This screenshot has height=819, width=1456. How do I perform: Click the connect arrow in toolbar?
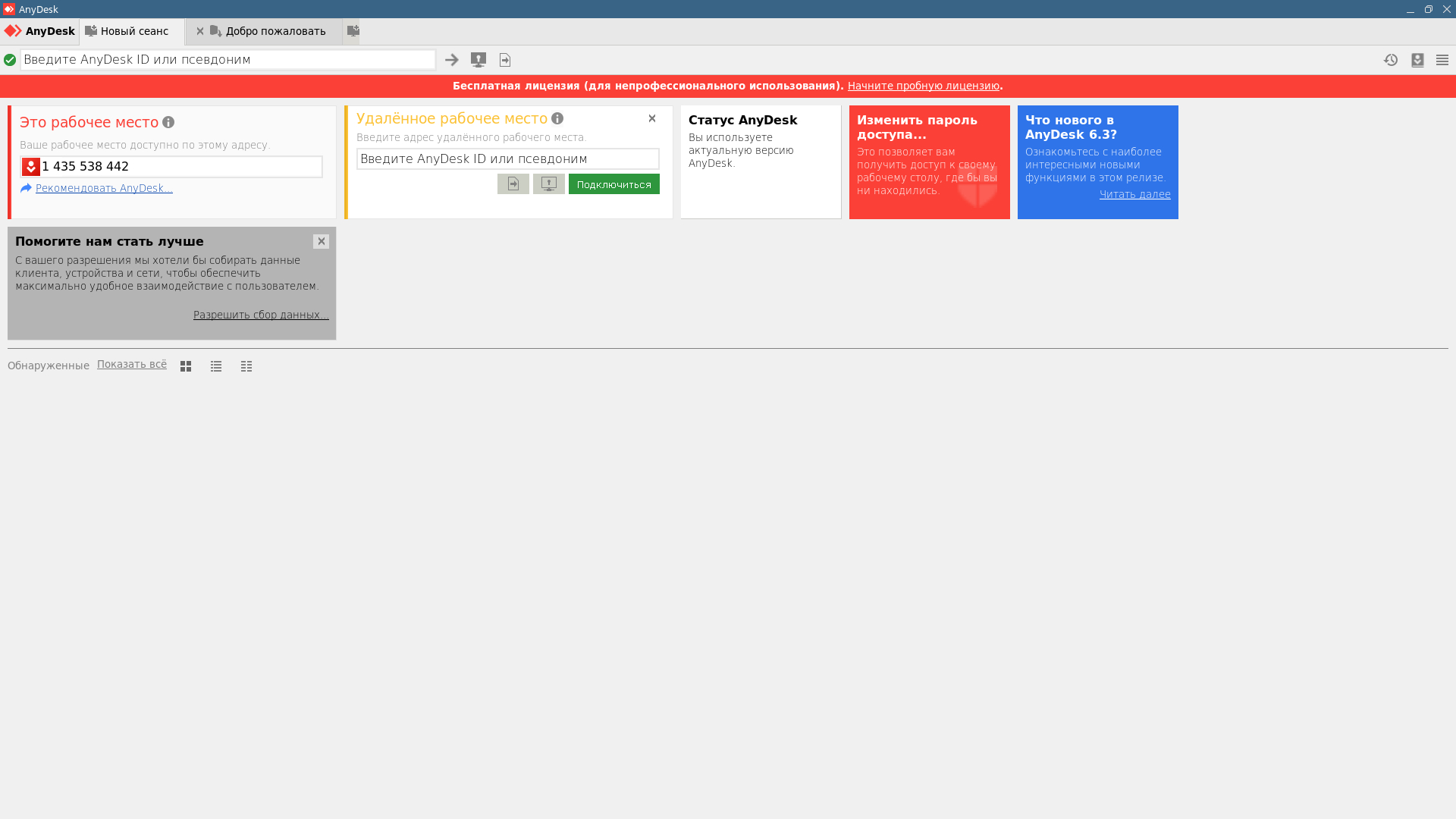tap(452, 60)
